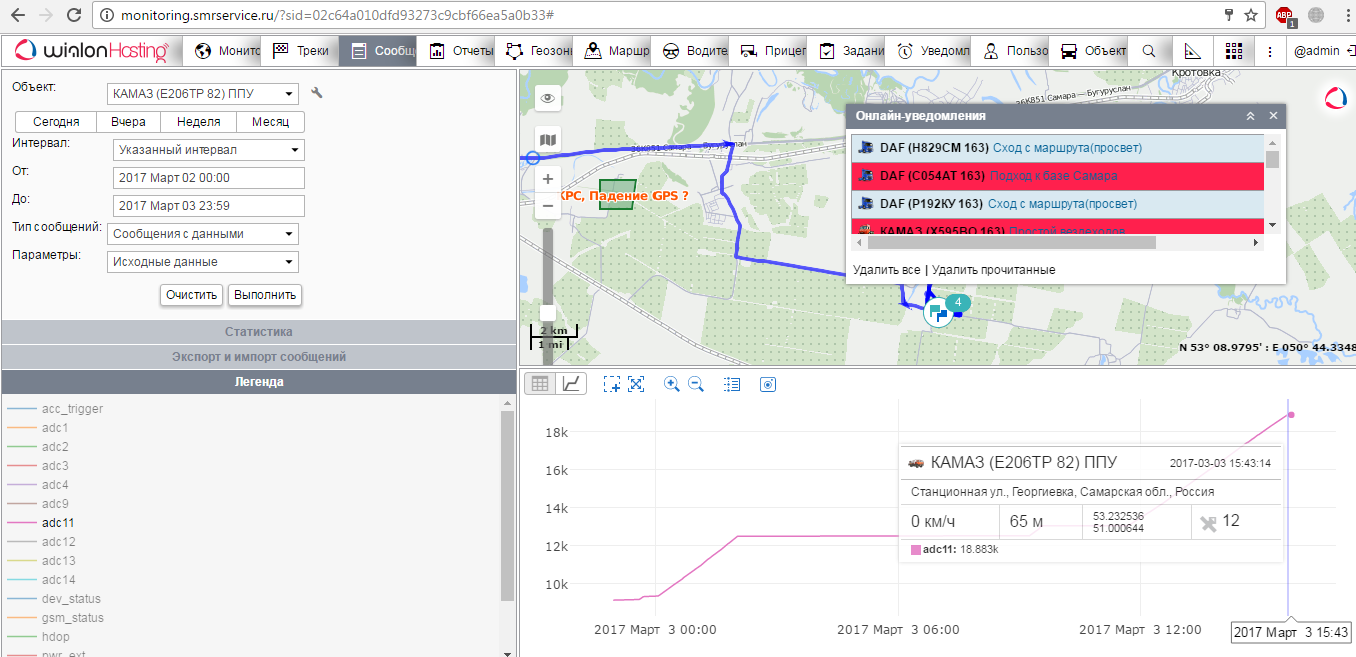
Task: Open the Объект dropdown showing КАМАЗ (Е206ТР 82) ППУ
Action: click(204, 94)
